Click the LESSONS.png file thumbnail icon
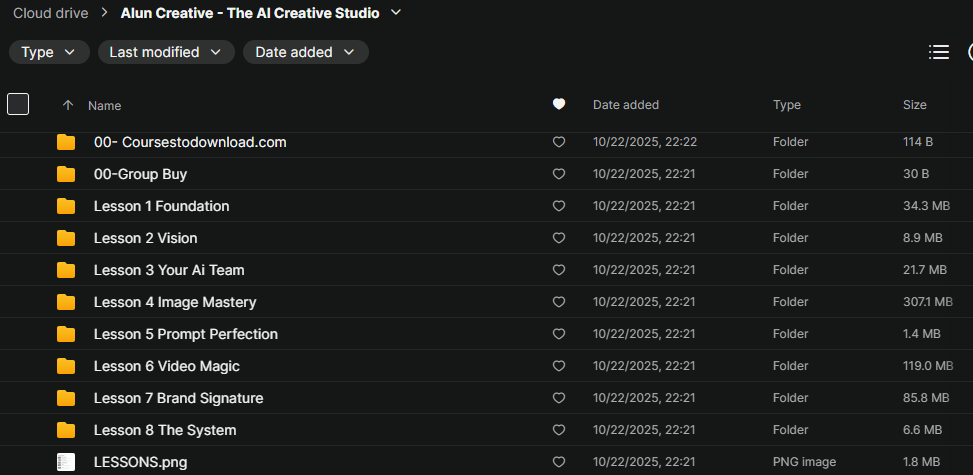Screen dimensions: 973x475 click(66, 462)
